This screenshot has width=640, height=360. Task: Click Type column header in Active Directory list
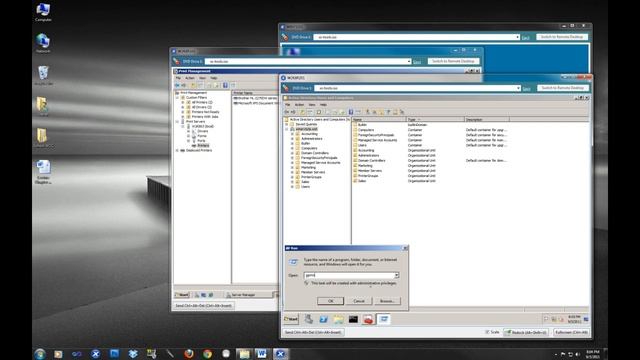(x=435, y=120)
